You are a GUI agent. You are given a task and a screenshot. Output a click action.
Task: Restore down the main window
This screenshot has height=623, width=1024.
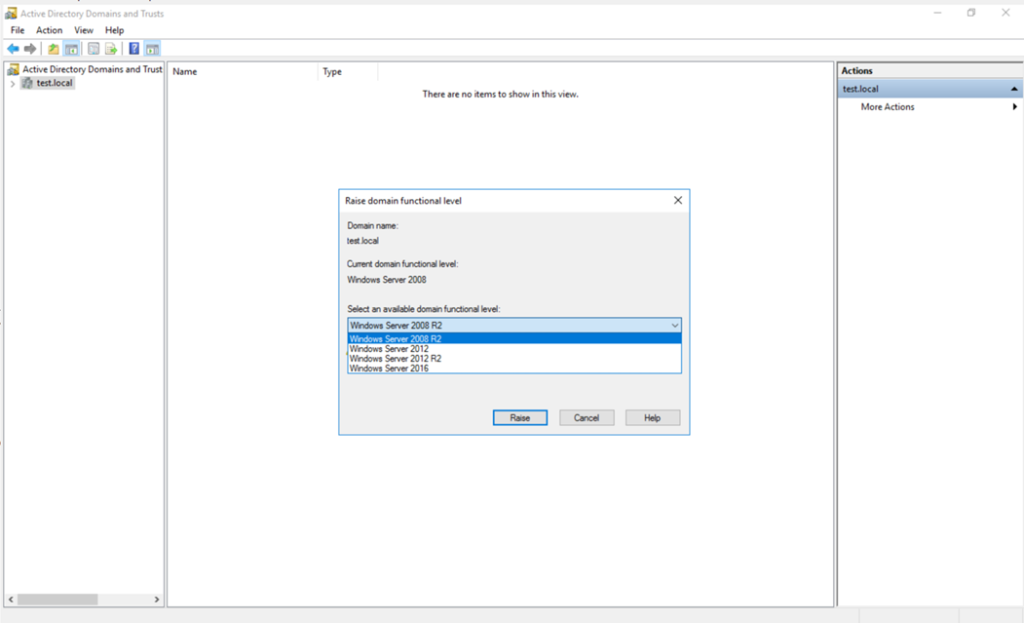971,13
